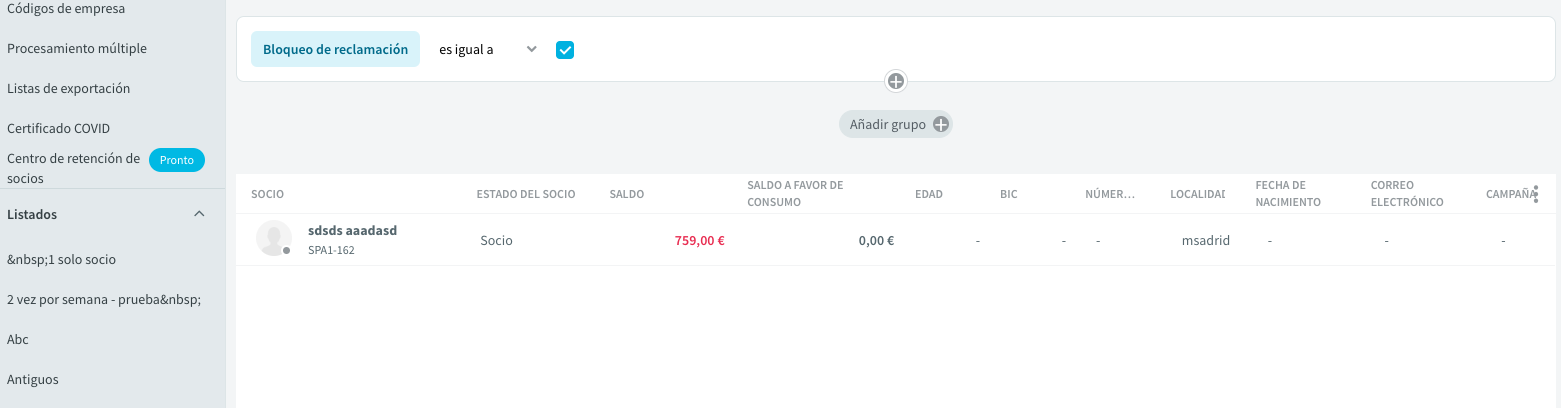Open Centro de retención de socios
Image resolution: width=1561 pixels, height=408 pixels.
(73, 168)
